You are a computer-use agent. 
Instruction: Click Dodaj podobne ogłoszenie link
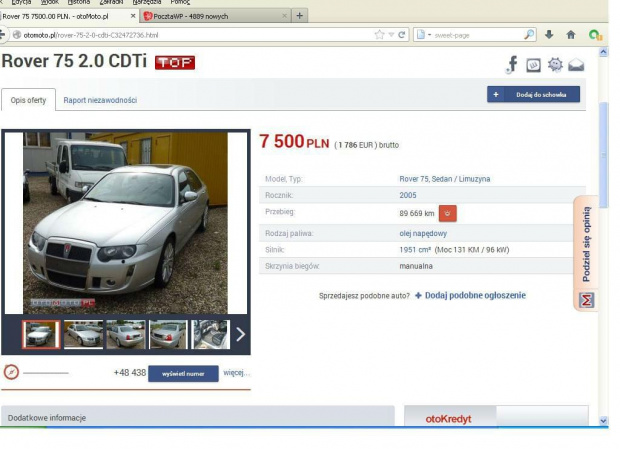[475, 295]
